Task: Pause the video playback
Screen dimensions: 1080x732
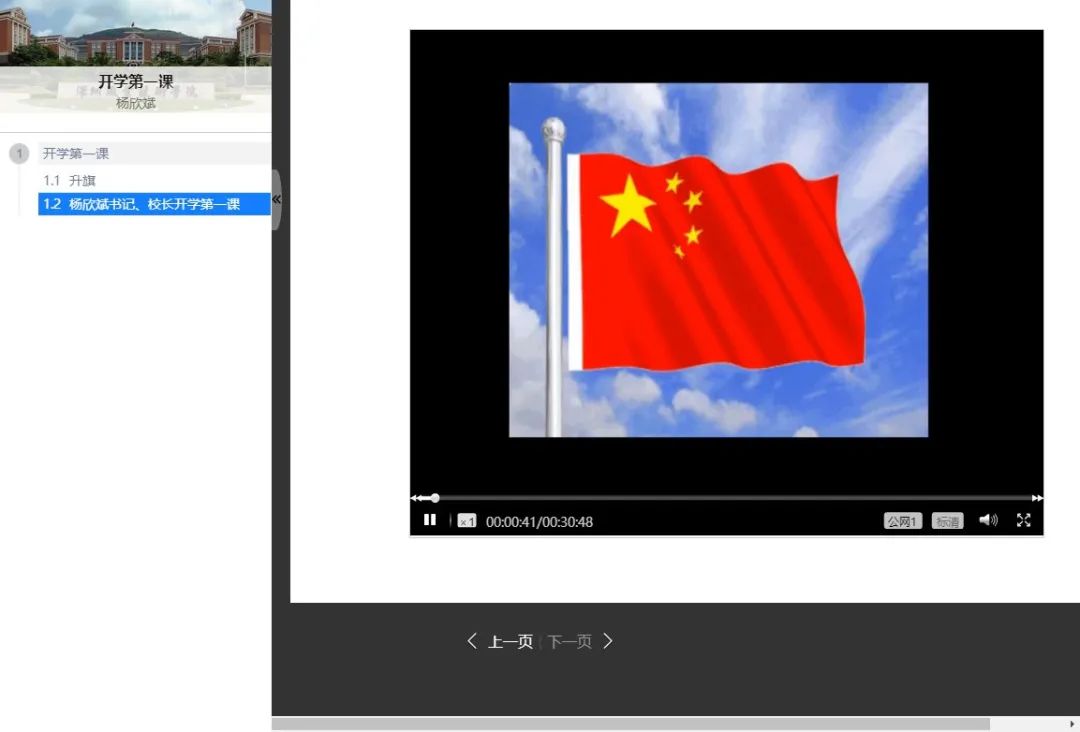Action: [430, 520]
